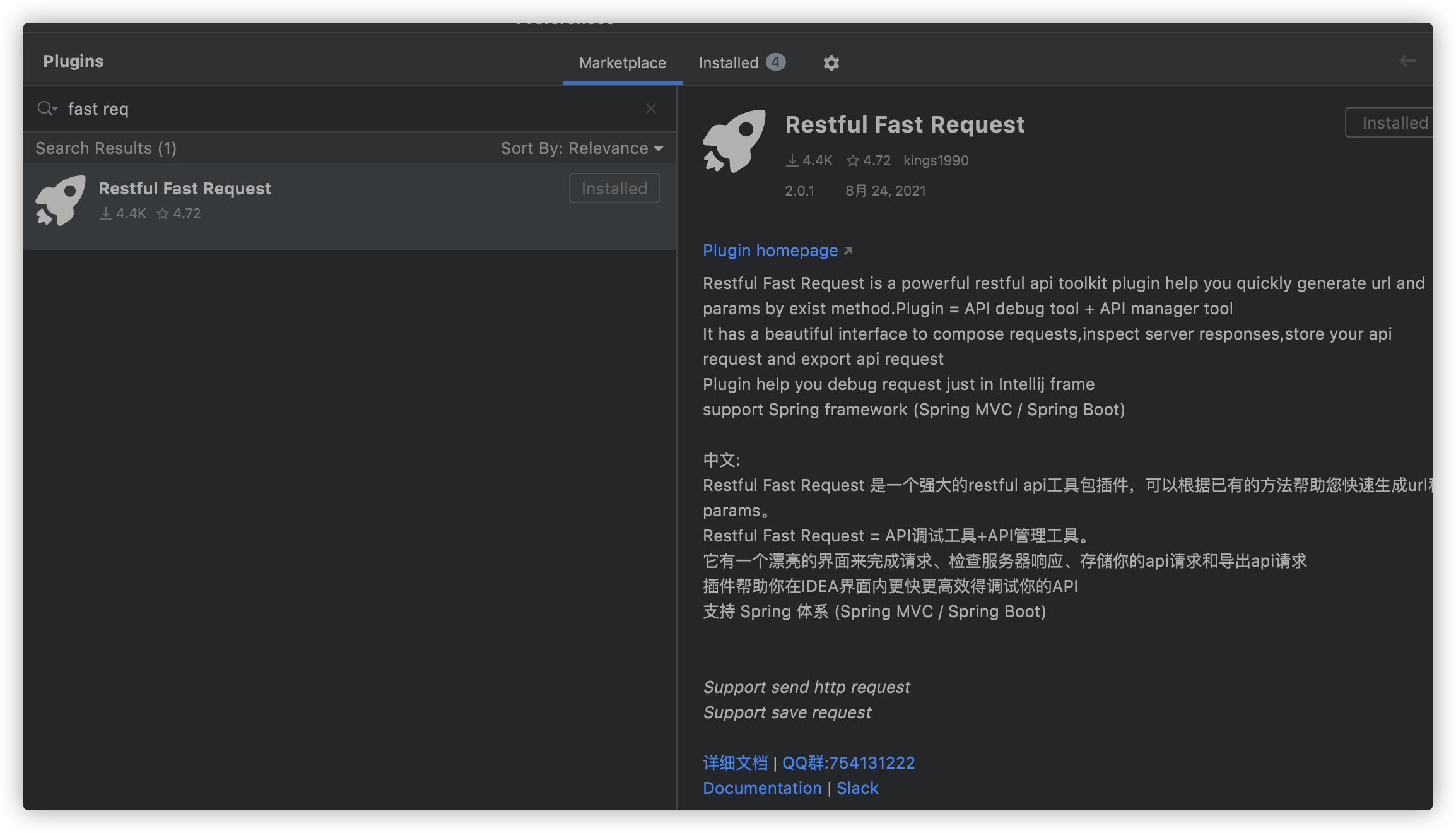Click Installed button in result row
This screenshot has height=833, width=1456.
[x=614, y=188]
